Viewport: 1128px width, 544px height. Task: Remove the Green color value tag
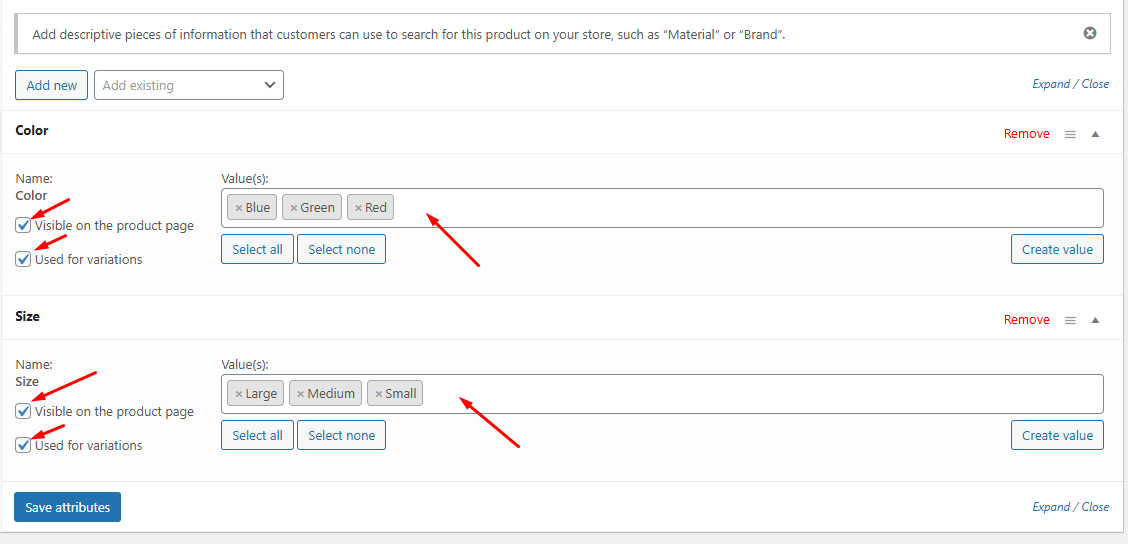click(x=294, y=208)
